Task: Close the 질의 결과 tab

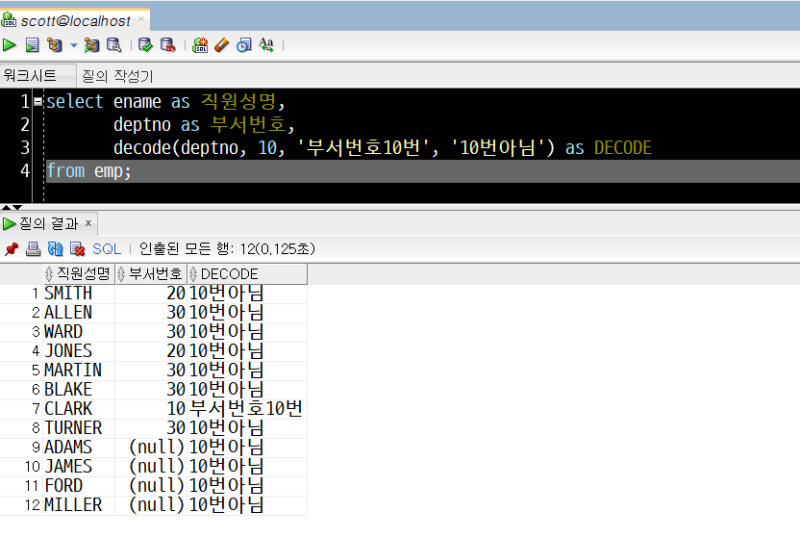Action: (88, 223)
